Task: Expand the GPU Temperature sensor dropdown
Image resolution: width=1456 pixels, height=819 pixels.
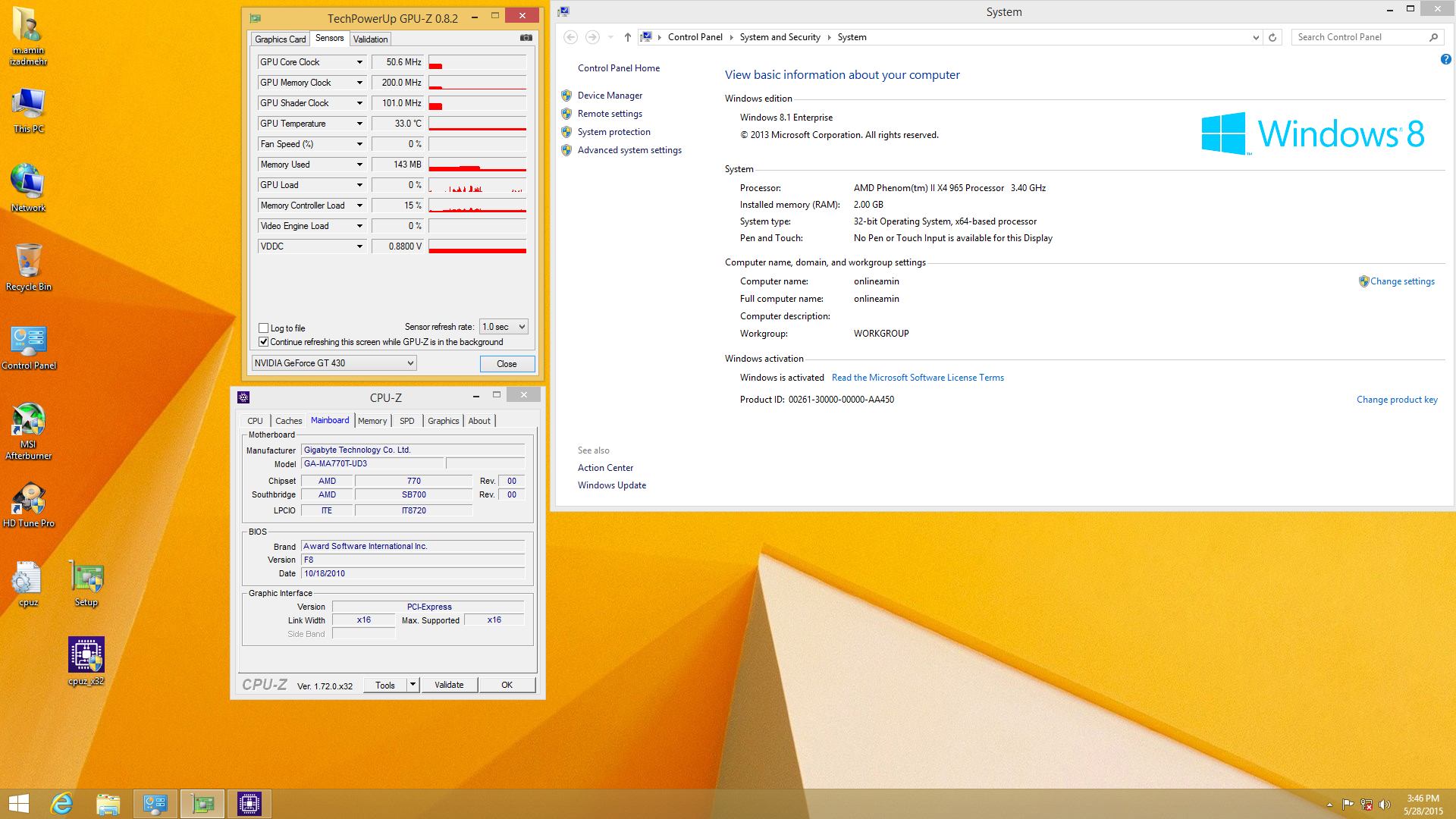Action: pos(359,124)
